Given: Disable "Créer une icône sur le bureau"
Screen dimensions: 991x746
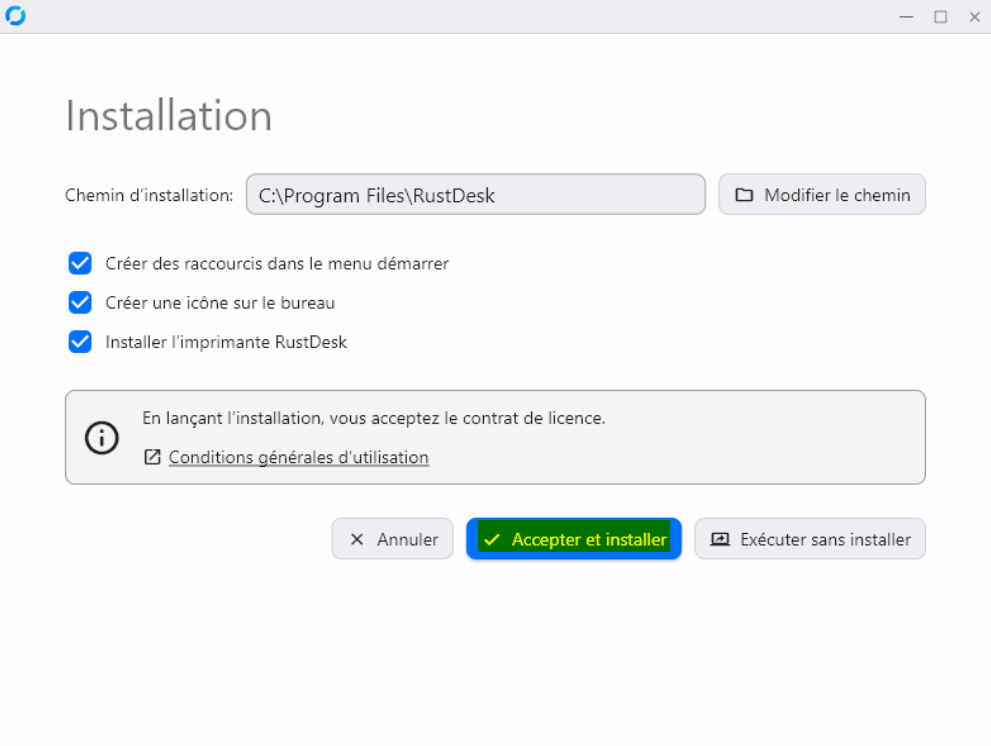Looking at the screenshot, I should click(80, 302).
